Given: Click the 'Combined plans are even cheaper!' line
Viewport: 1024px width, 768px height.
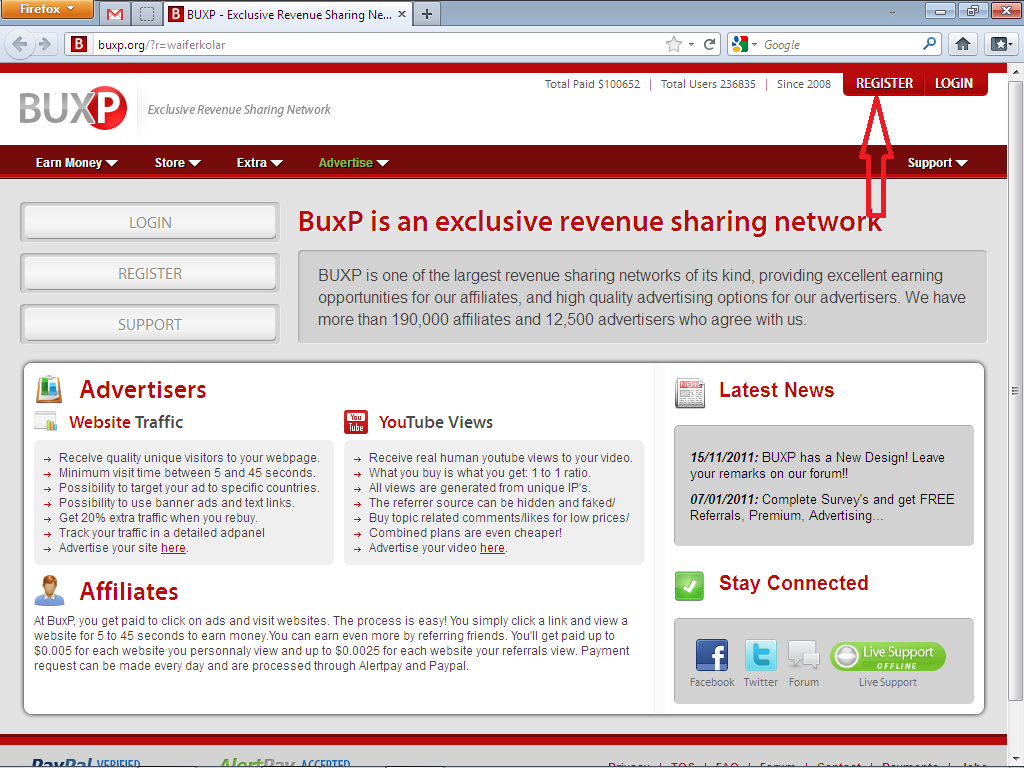Looking at the screenshot, I should point(465,533).
